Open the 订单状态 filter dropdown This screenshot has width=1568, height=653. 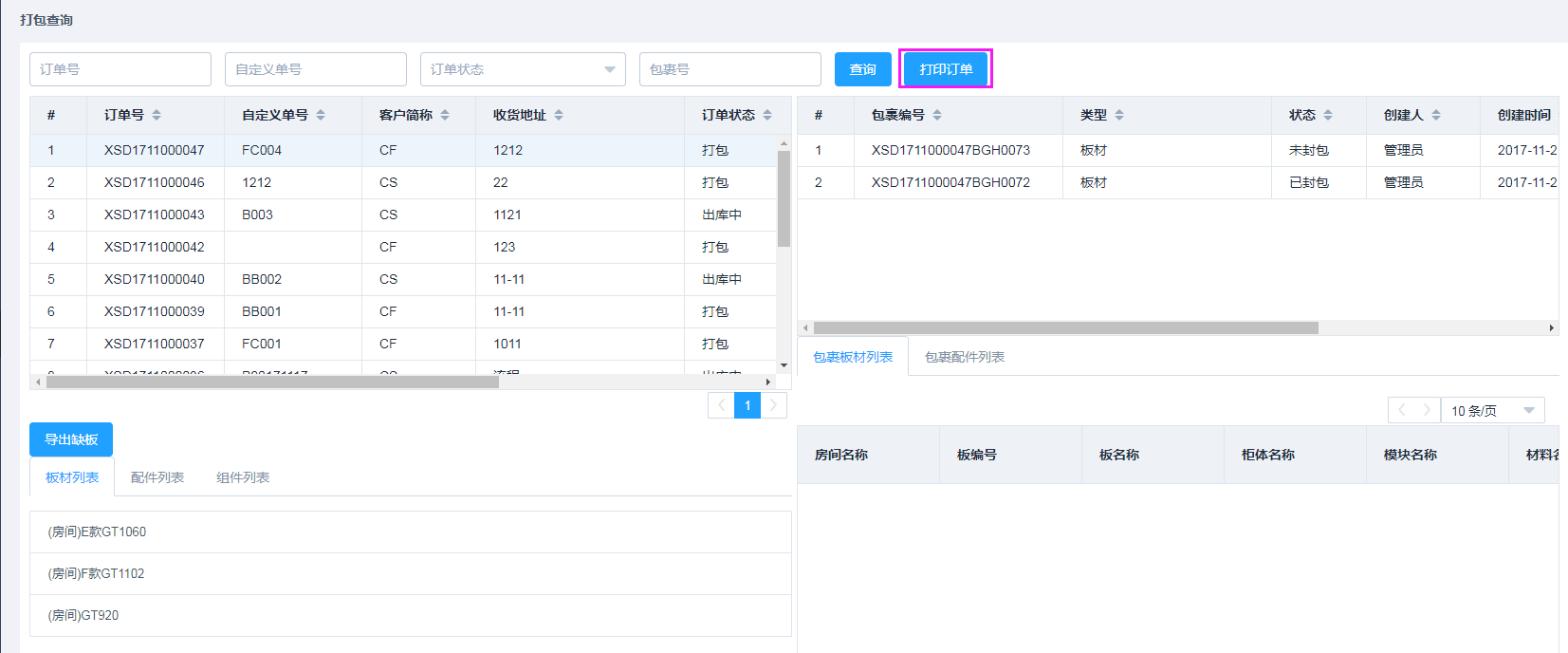click(x=523, y=69)
